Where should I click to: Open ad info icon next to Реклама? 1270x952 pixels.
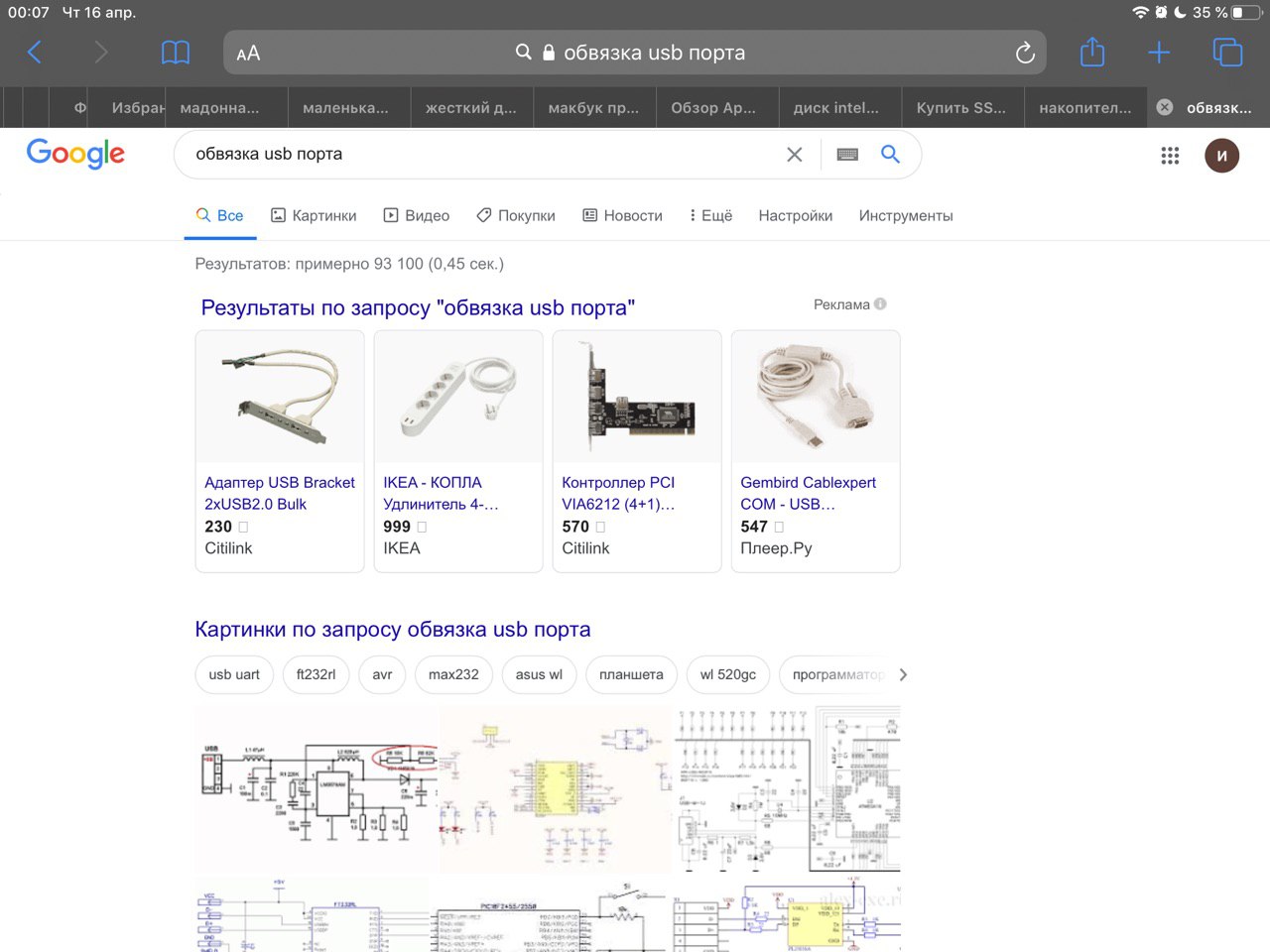click(880, 304)
